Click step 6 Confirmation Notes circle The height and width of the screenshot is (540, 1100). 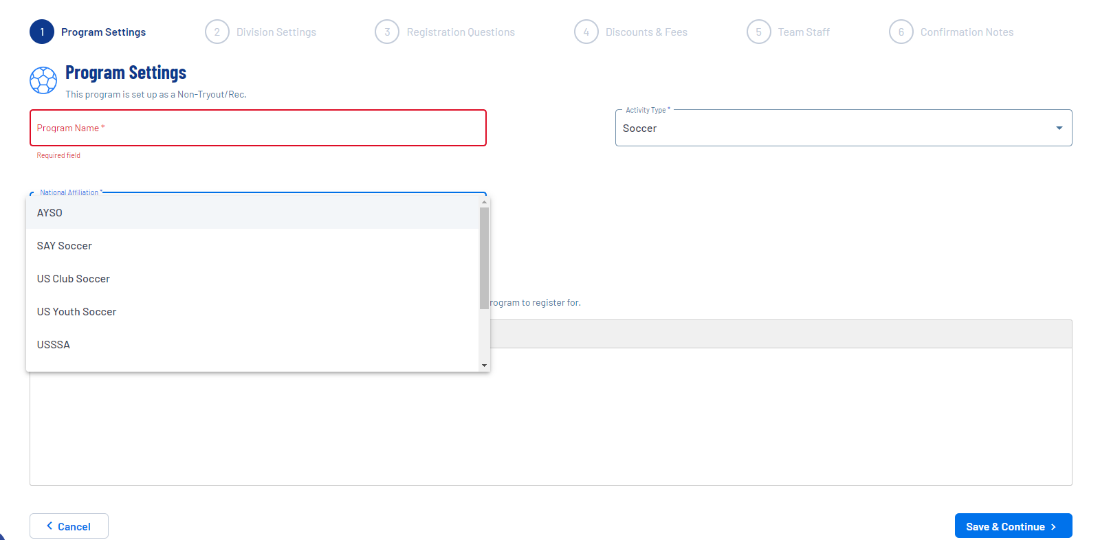[900, 32]
